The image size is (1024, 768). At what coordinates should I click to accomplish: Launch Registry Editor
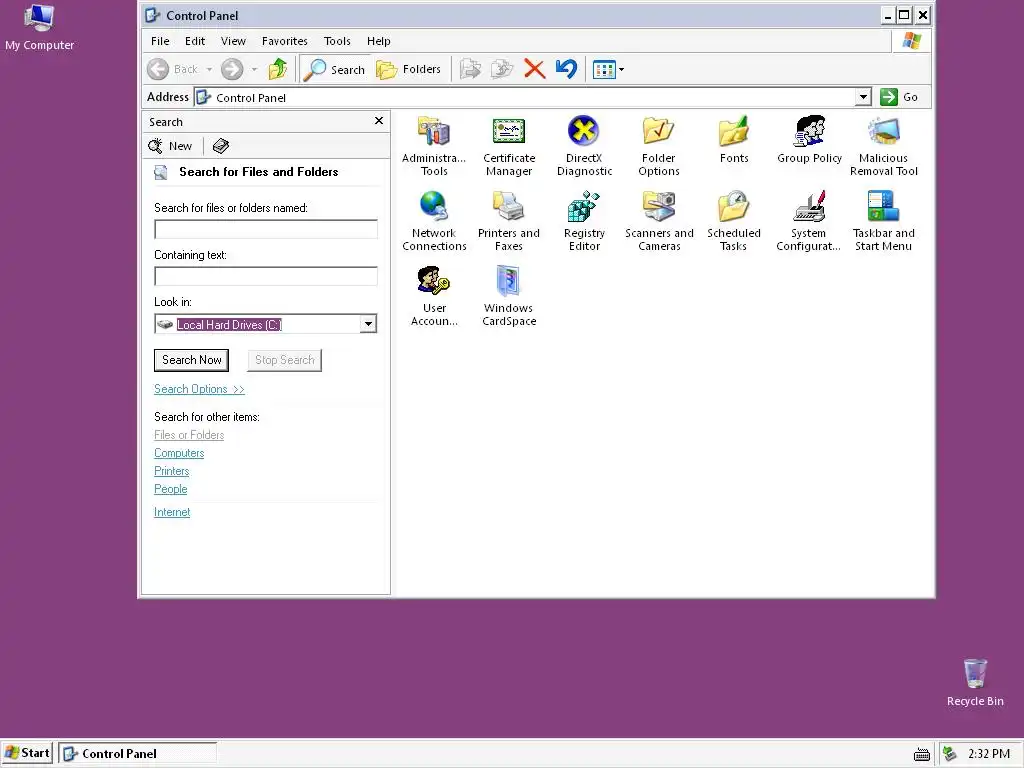click(584, 221)
